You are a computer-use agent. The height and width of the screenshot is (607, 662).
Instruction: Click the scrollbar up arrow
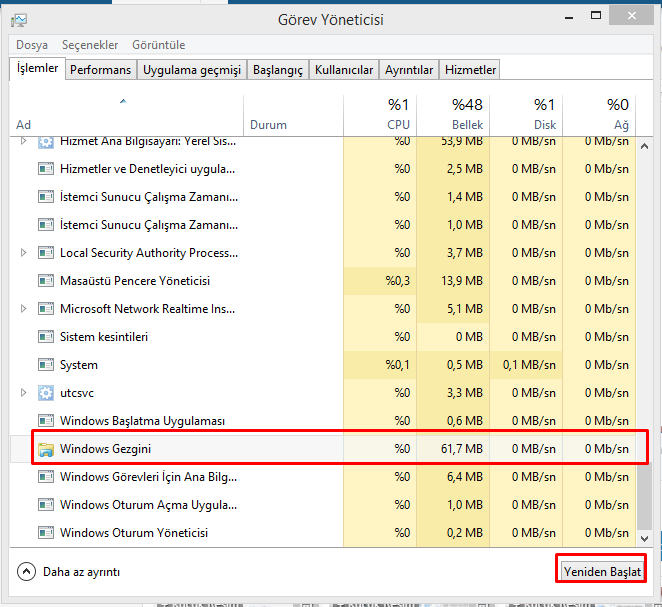coord(644,146)
